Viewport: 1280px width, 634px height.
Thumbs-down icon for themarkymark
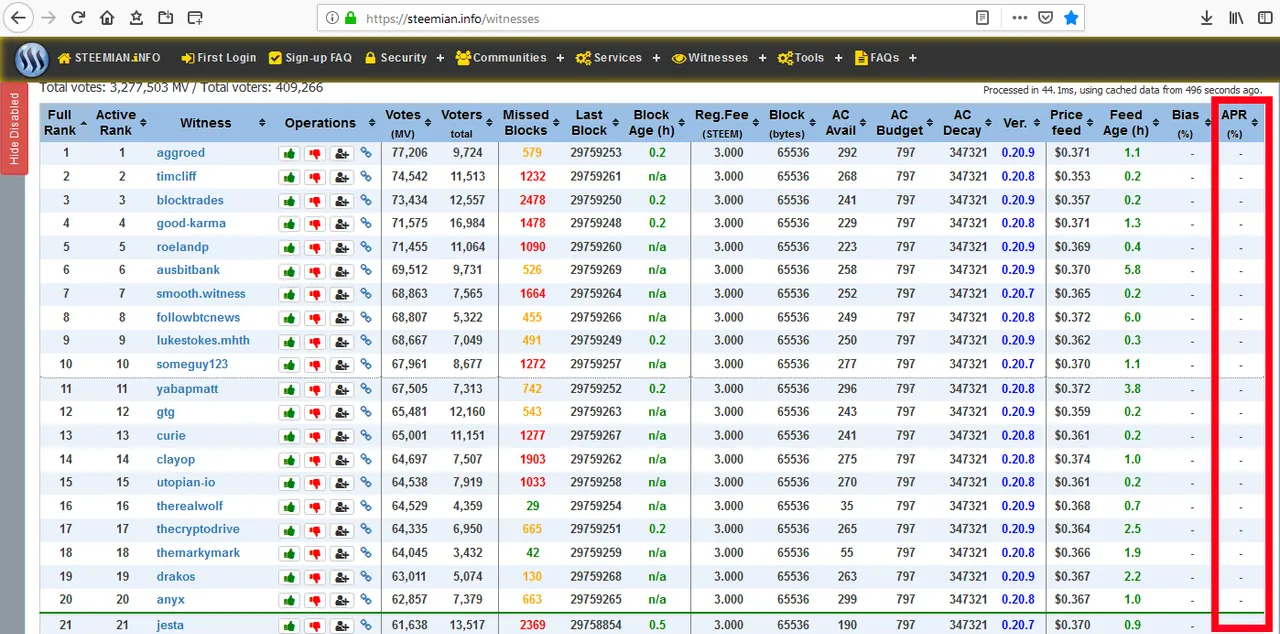(315, 553)
